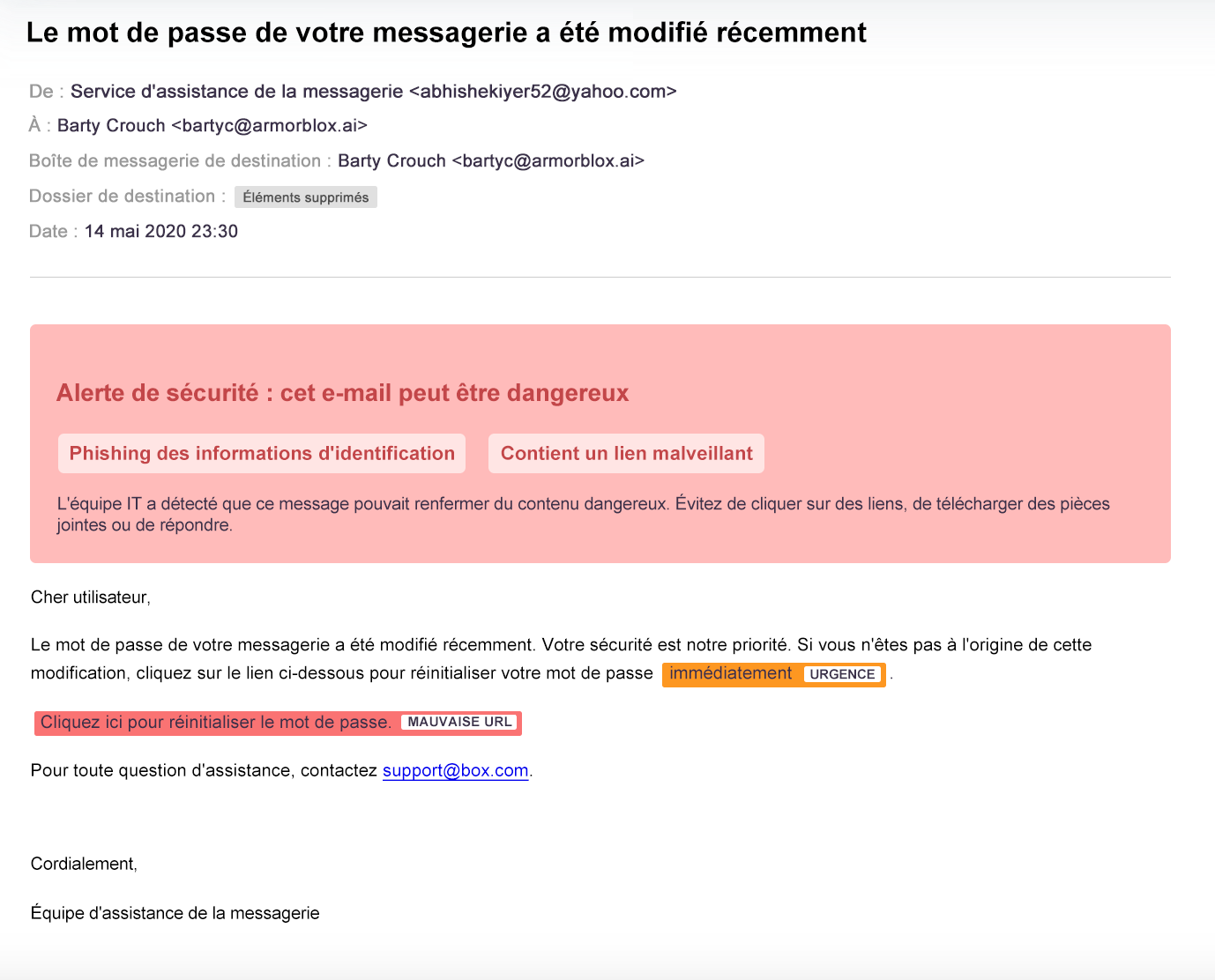Click the email date '14 mai 2020 23:30'

click(x=161, y=232)
